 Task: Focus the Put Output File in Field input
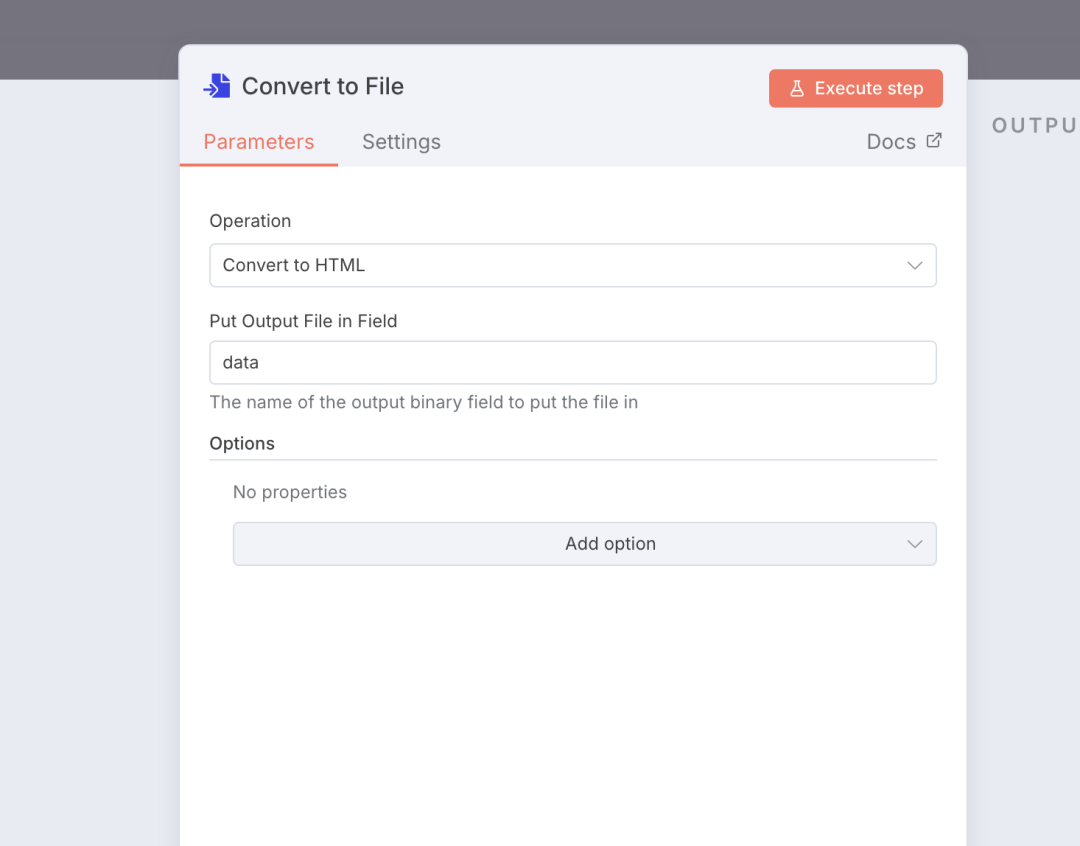(572, 362)
